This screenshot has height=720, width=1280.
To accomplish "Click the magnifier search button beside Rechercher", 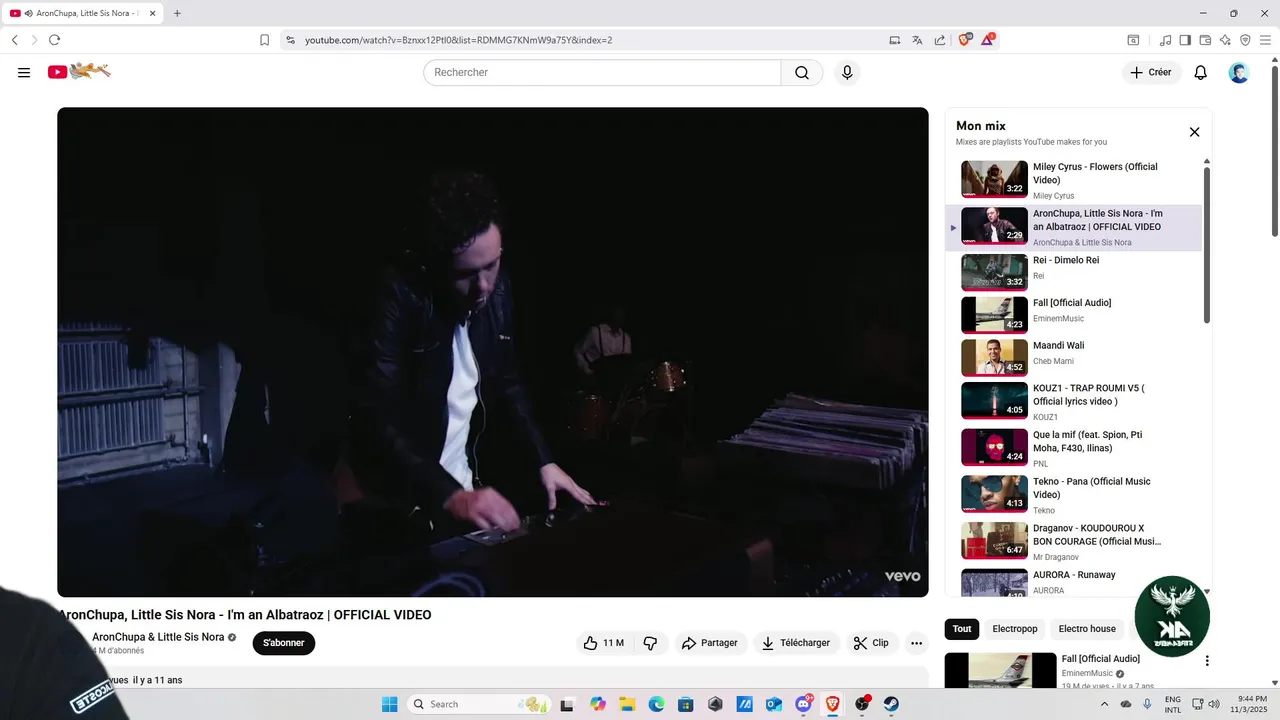I will coord(802,72).
